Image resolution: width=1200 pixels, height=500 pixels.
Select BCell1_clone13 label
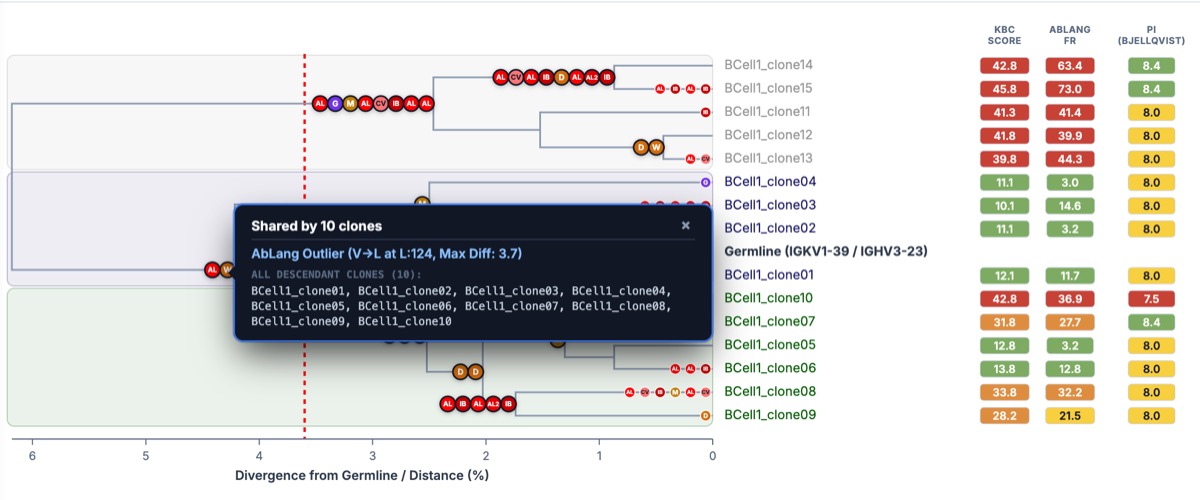[768, 158]
